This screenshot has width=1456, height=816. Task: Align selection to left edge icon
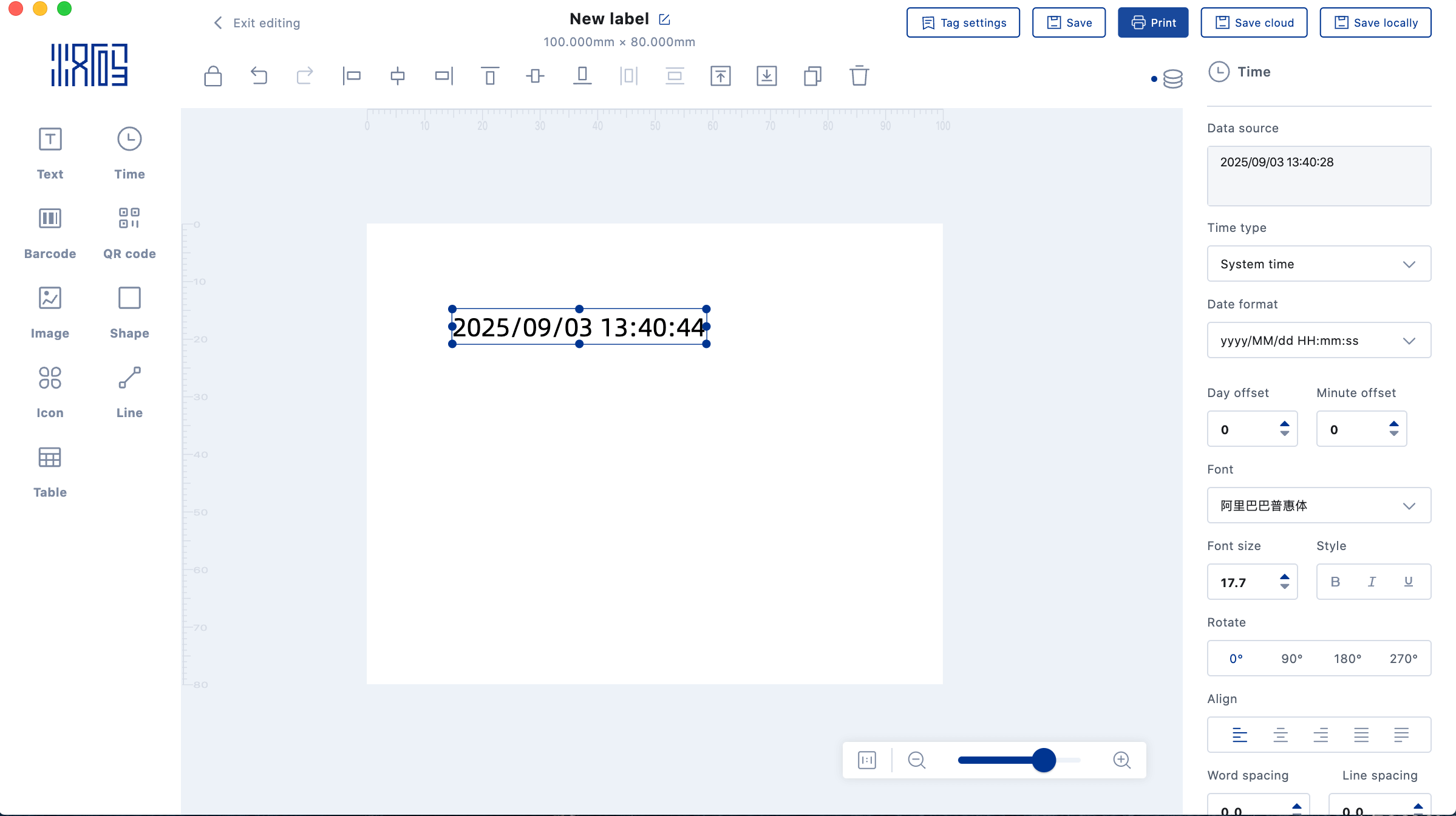point(352,76)
